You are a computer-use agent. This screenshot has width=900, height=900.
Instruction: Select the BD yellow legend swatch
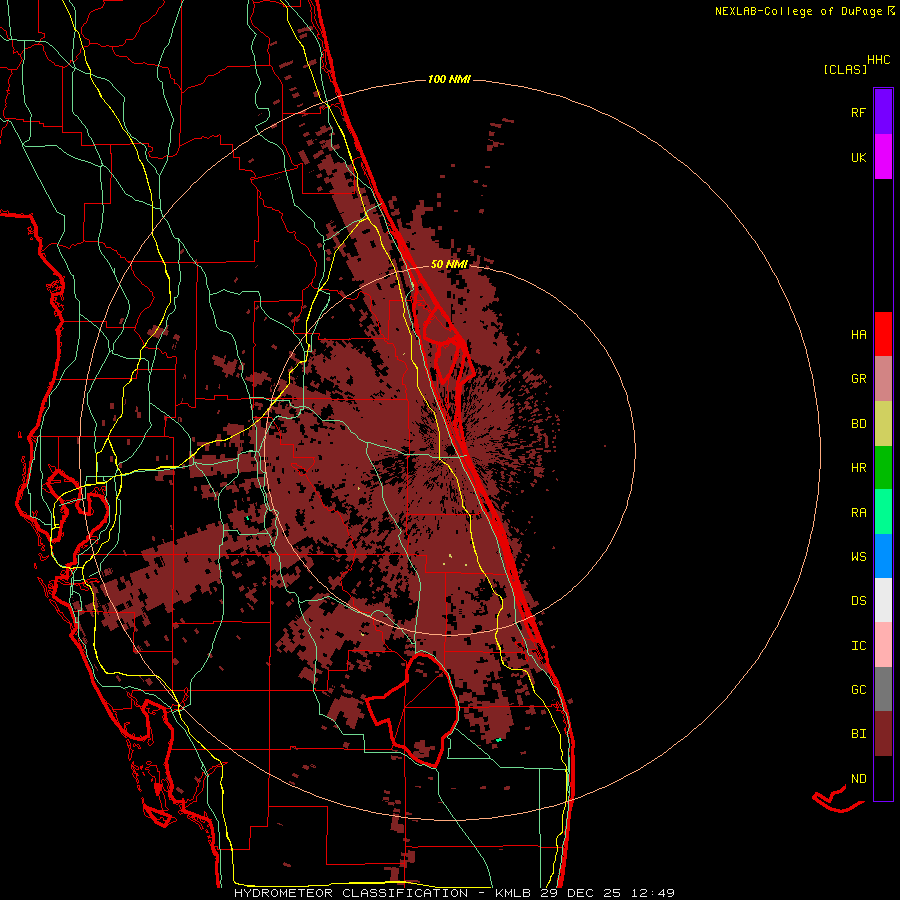[x=883, y=423]
